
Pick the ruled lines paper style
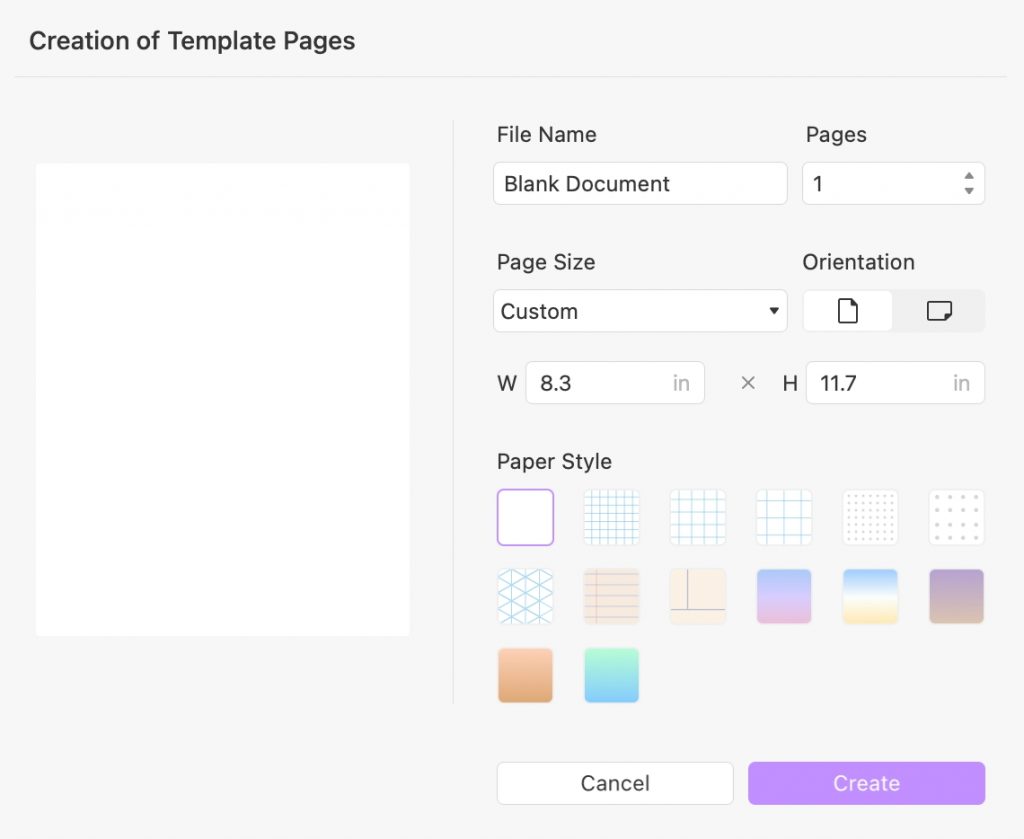611,596
